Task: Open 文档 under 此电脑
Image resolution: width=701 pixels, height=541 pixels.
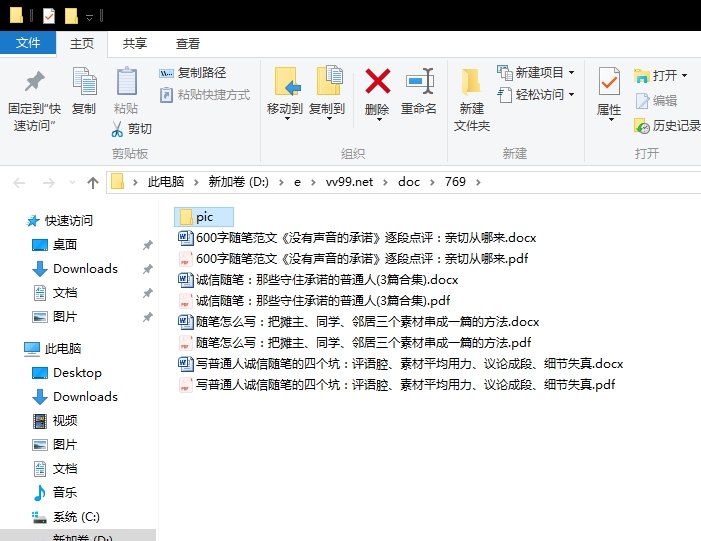Action: coord(55,469)
